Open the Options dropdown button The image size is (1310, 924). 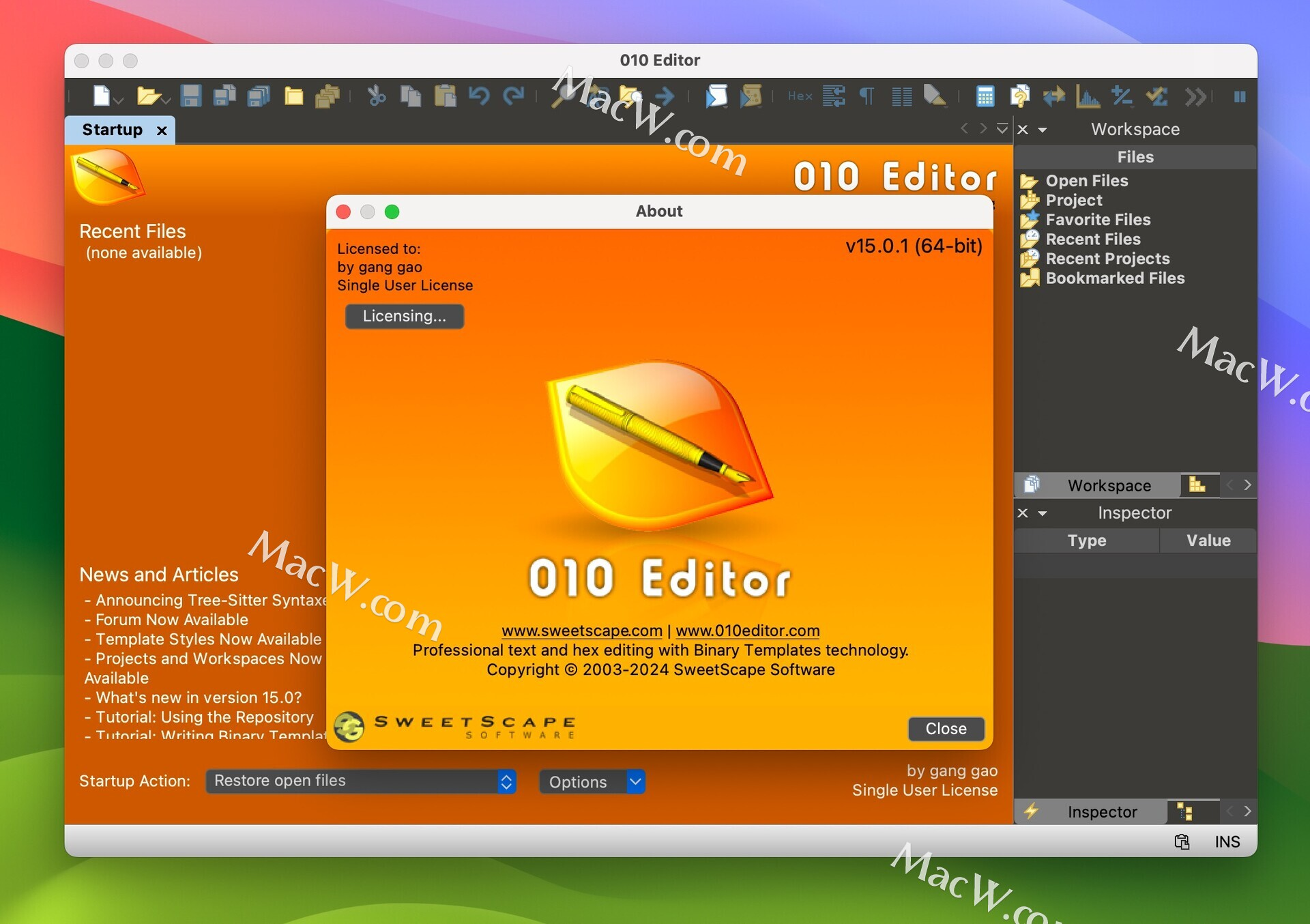click(592, 782)
